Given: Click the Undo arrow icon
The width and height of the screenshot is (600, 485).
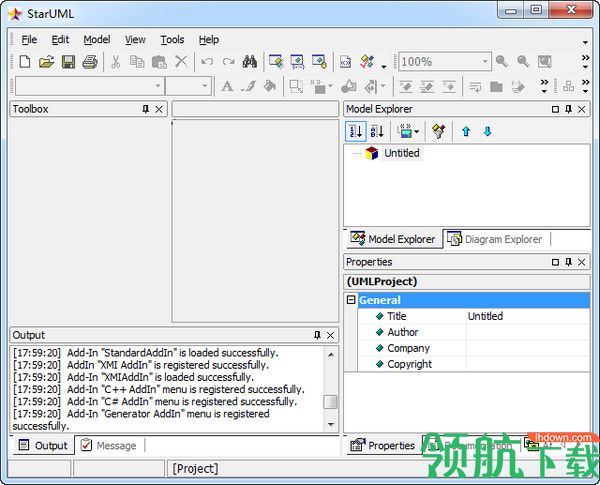Looking at the screenshot, I should (207, 62).
